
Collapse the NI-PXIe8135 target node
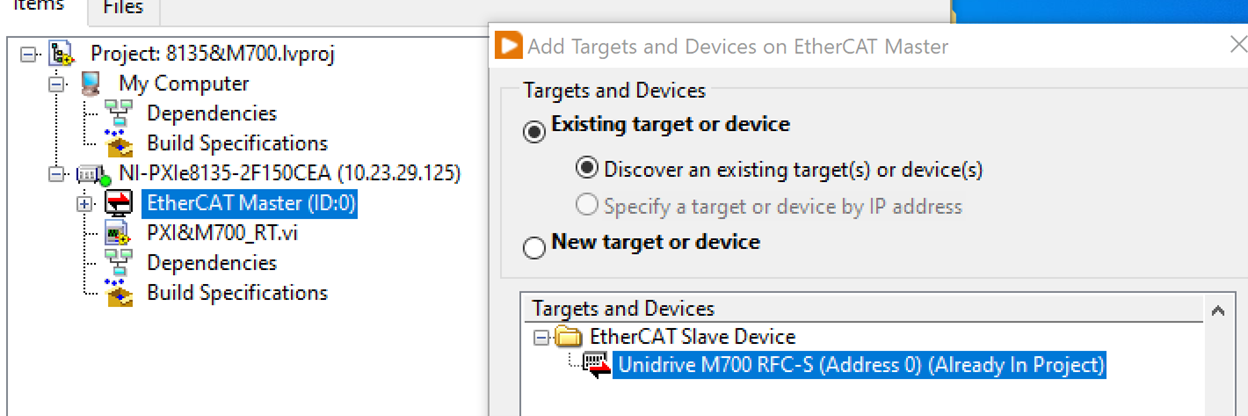(56, 174)
